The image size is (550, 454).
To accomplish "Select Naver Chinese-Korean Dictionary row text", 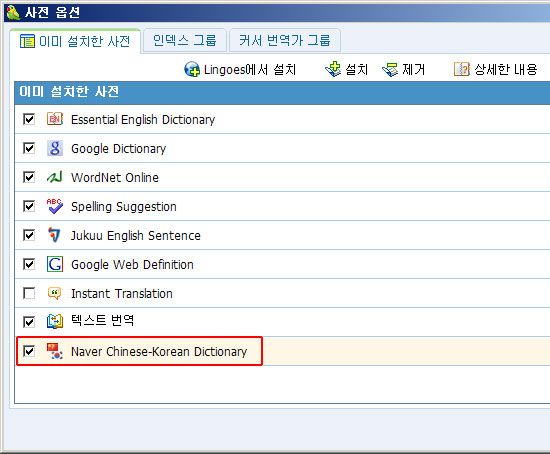I will [x=159, y=352].
